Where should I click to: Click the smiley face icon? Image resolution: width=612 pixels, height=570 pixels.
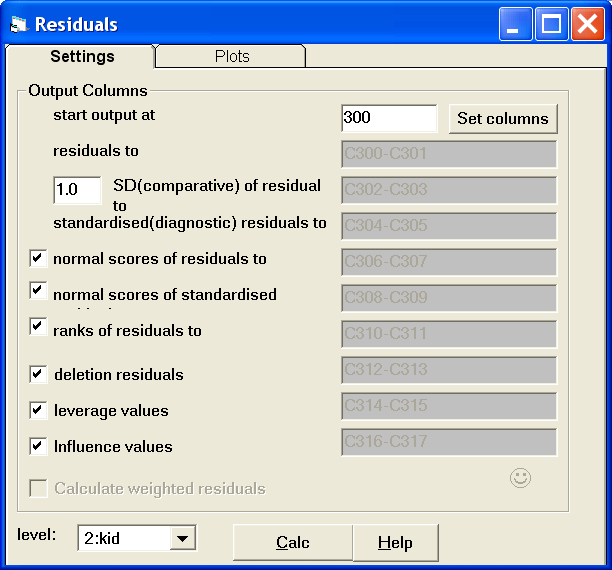click(520, 478)
